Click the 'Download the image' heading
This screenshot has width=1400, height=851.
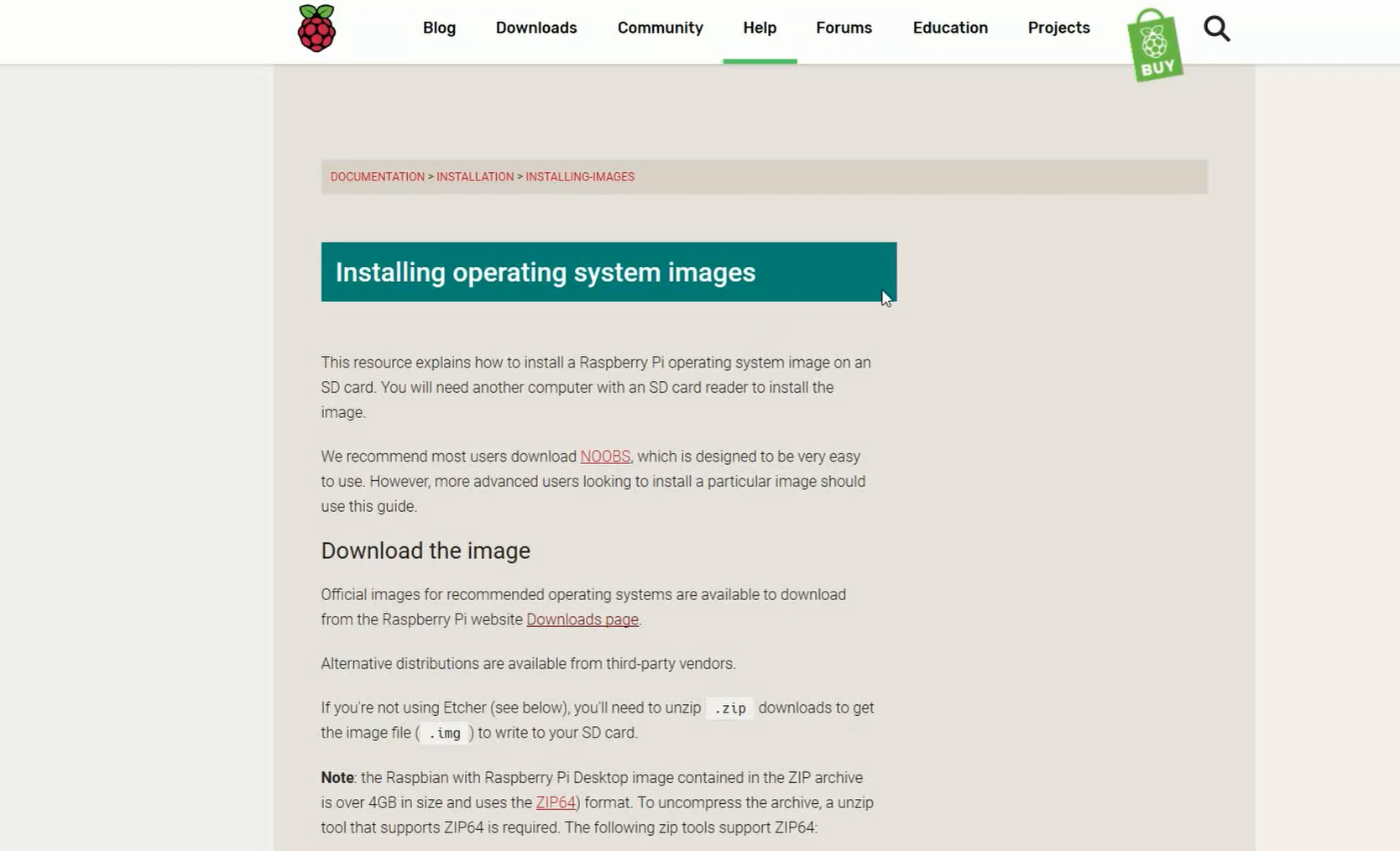pos(426,551)
